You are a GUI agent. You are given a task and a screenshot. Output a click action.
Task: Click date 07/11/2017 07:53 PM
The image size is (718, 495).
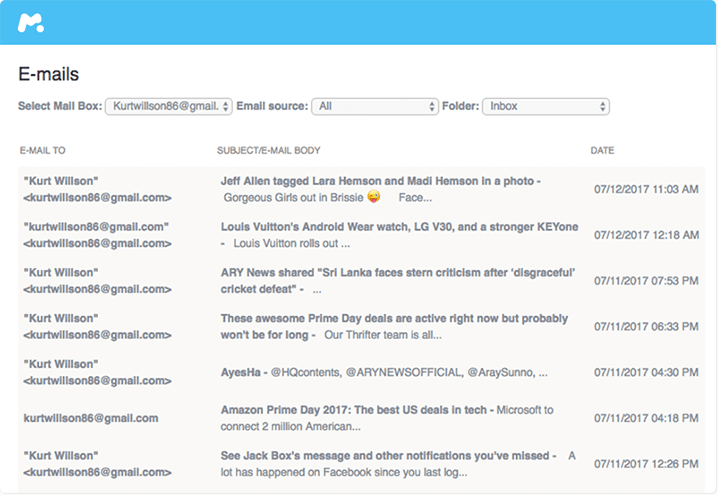(646, 281)
